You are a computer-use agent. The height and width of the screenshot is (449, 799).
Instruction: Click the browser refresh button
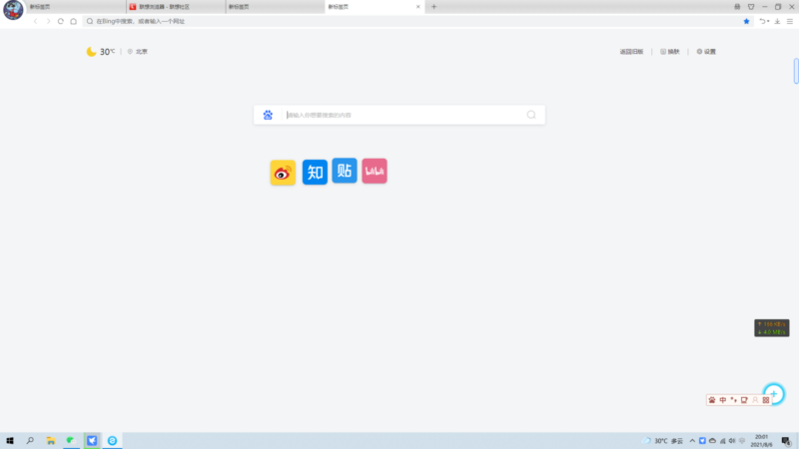click(x=61, y=21)
